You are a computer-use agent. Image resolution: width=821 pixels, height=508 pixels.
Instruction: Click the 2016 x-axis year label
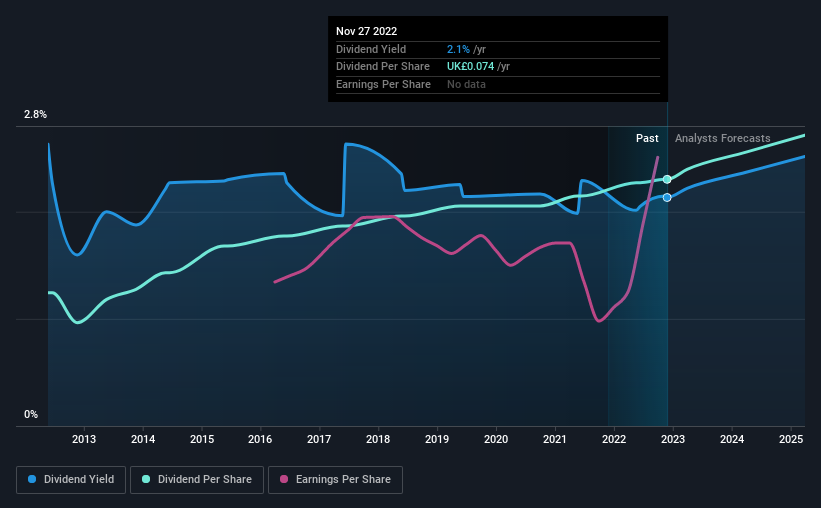(260, 439)
